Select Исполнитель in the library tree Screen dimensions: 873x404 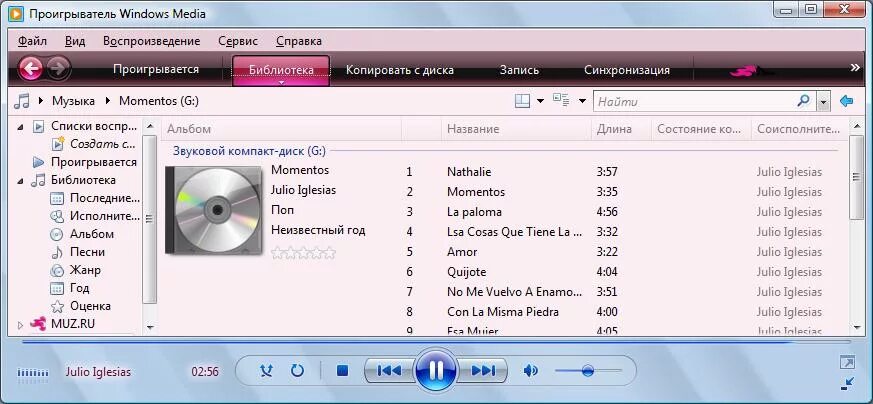tap(105, 216)
